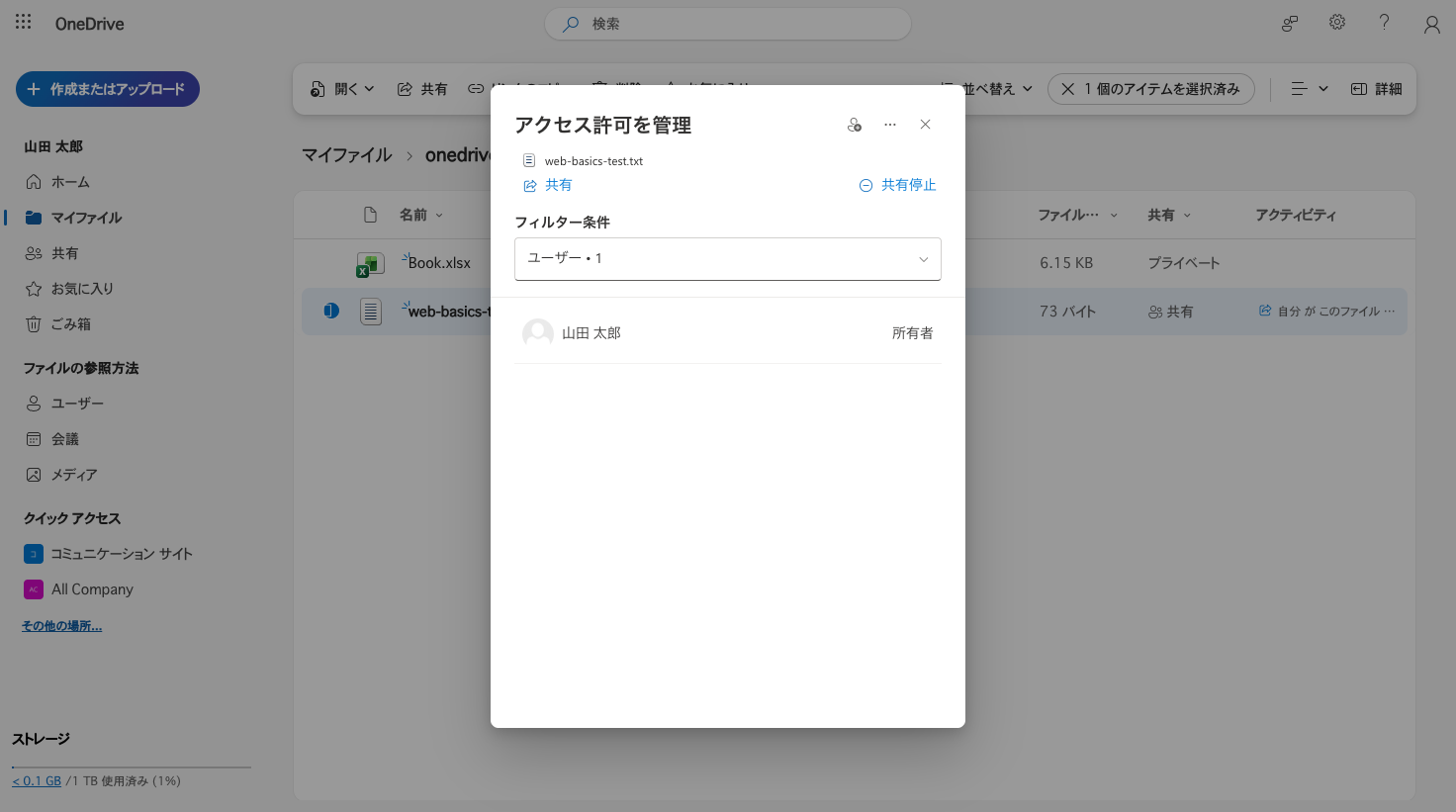Open the ユーザー • 1 filter dropdown
This screenshot has width=1456, height=812.
728,258
